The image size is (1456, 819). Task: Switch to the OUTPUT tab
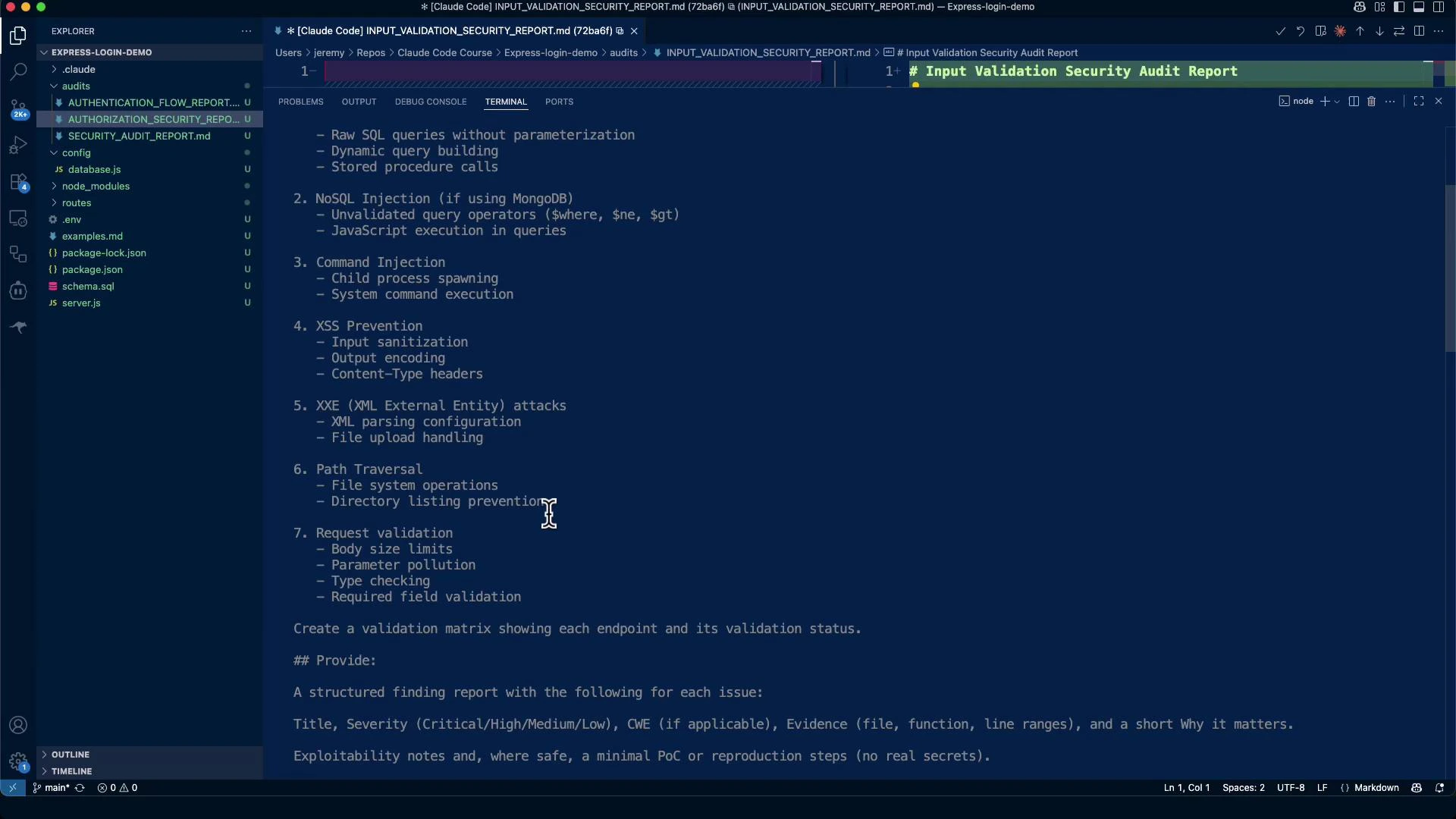point(359,102)
